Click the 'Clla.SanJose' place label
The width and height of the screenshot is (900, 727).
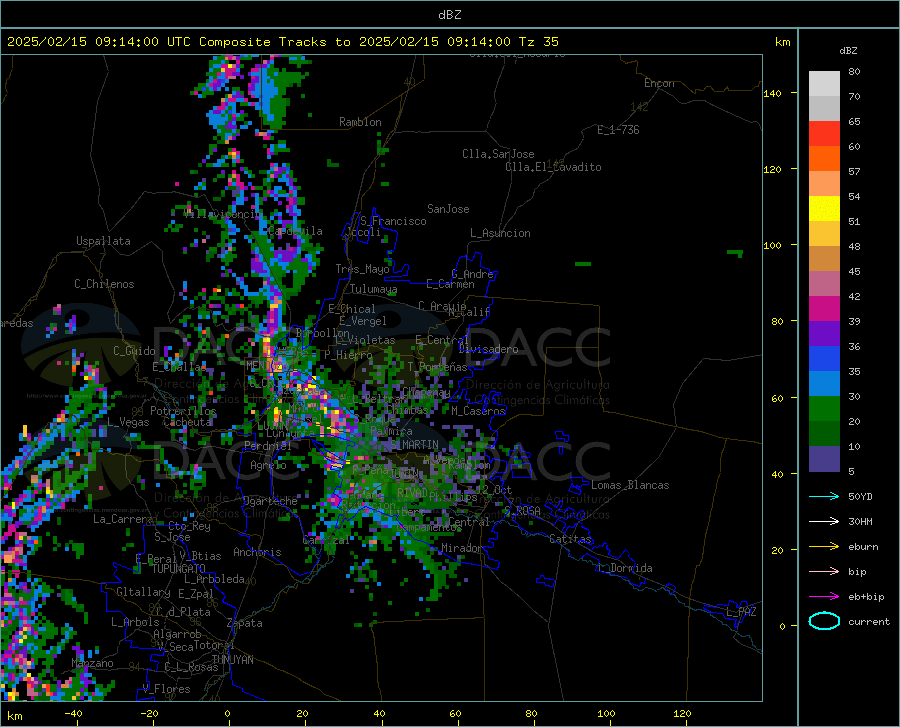click(x=498, y=154)
